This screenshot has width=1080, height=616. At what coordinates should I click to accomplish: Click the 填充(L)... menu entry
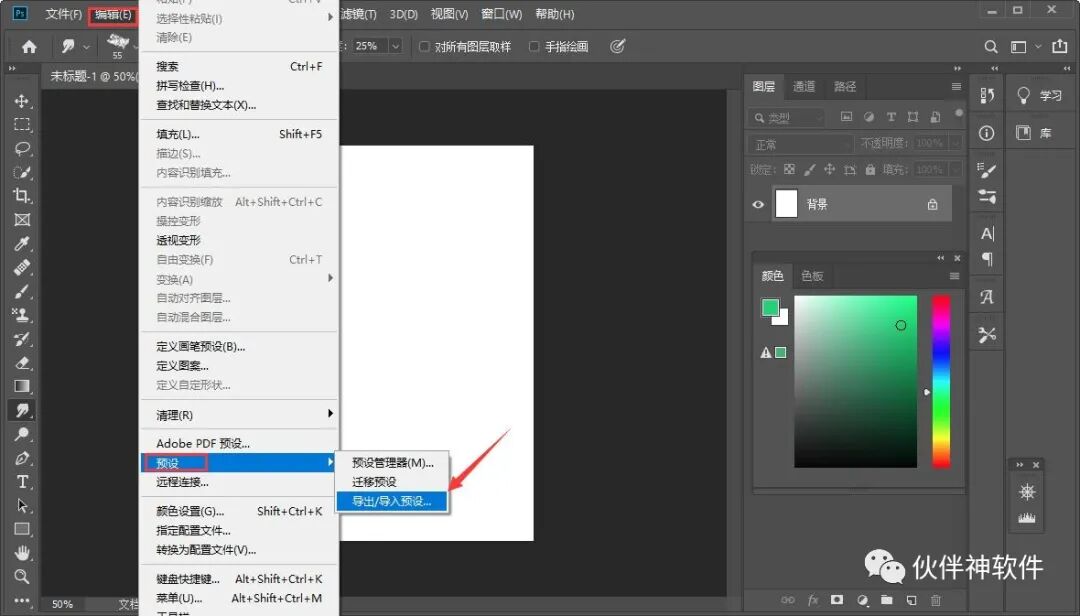point(239,134)
